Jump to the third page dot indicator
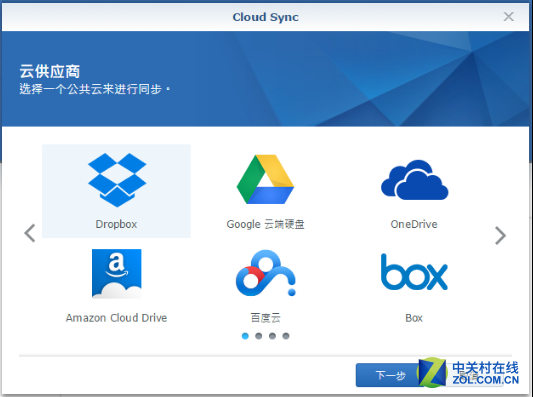 [272, 336]
